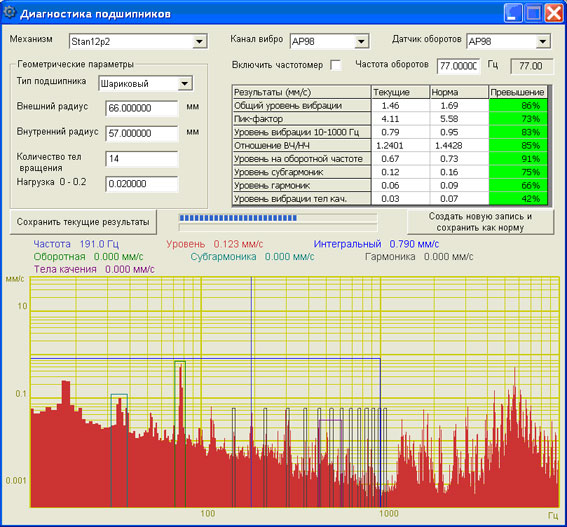Open the Механизм Stan12p2 dropdown

[199, 42]
